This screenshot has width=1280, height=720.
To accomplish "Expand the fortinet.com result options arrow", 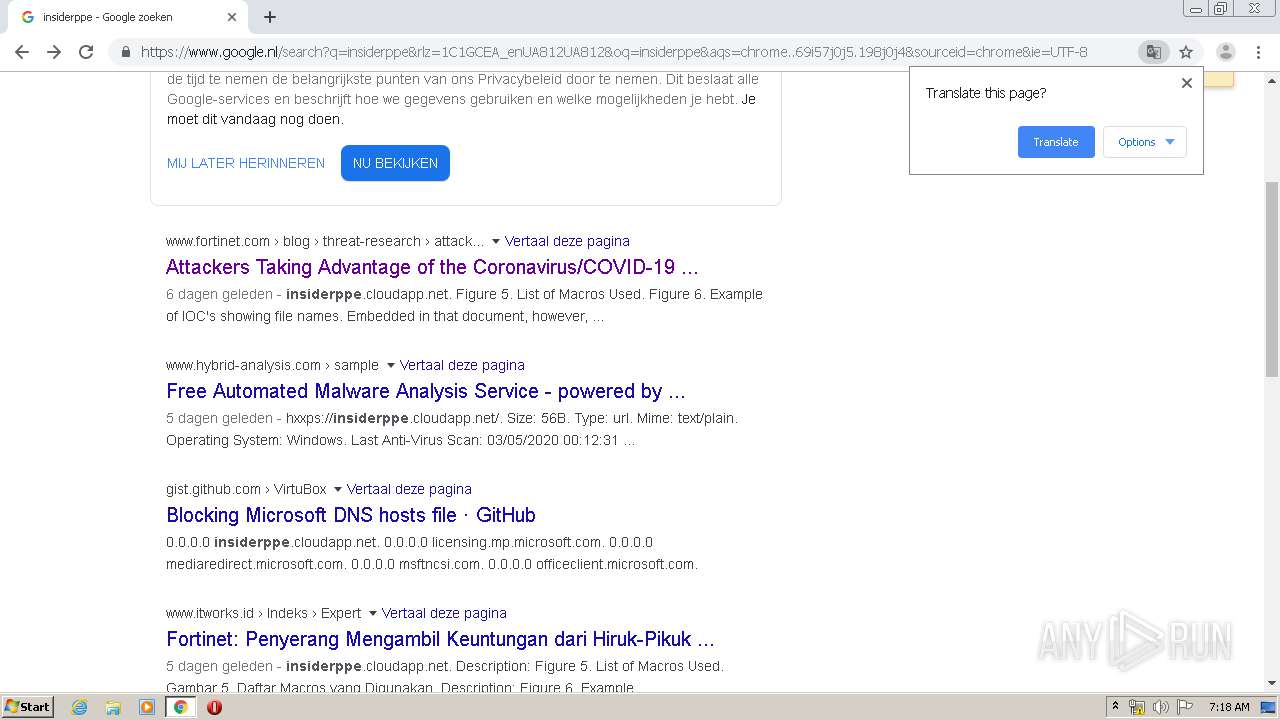I will pyautogui.click(x=496, y=241).
